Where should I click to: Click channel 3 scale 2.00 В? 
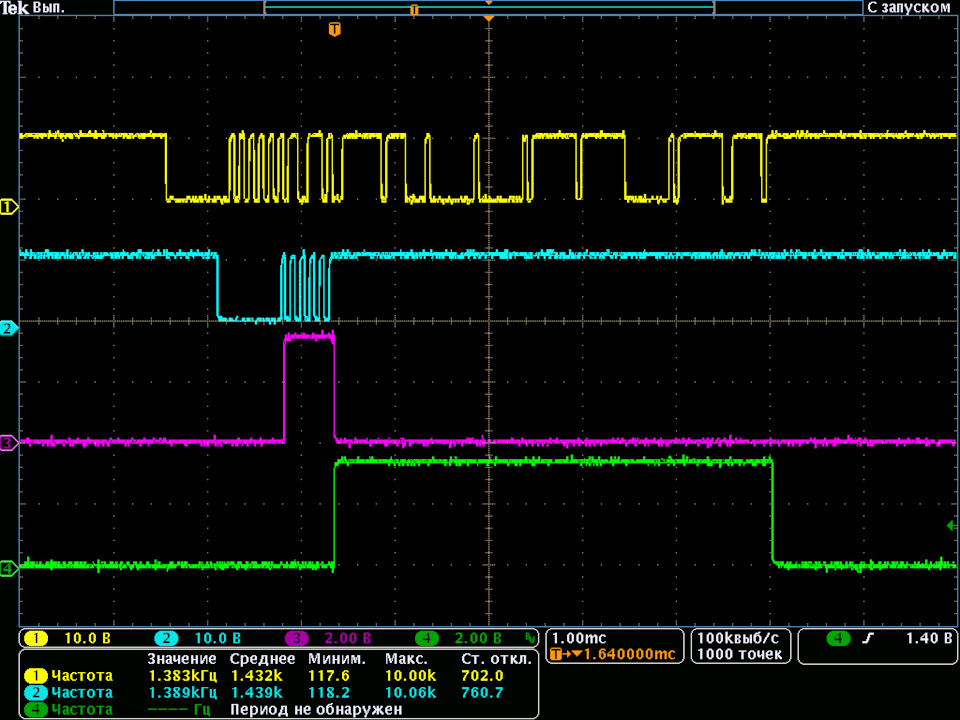(x=348, y=639)
